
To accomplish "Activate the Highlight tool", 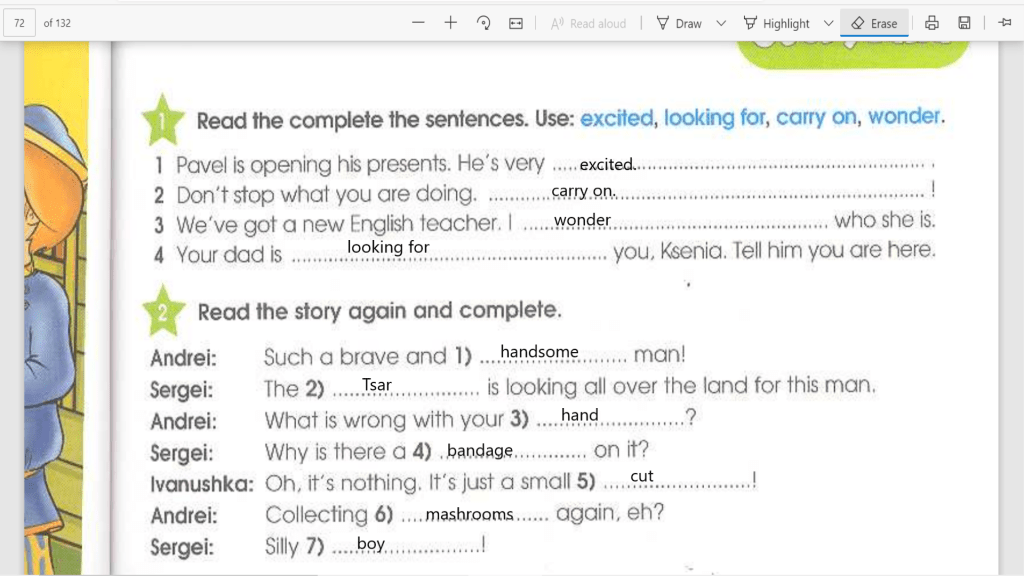I will tap(776, 23).
